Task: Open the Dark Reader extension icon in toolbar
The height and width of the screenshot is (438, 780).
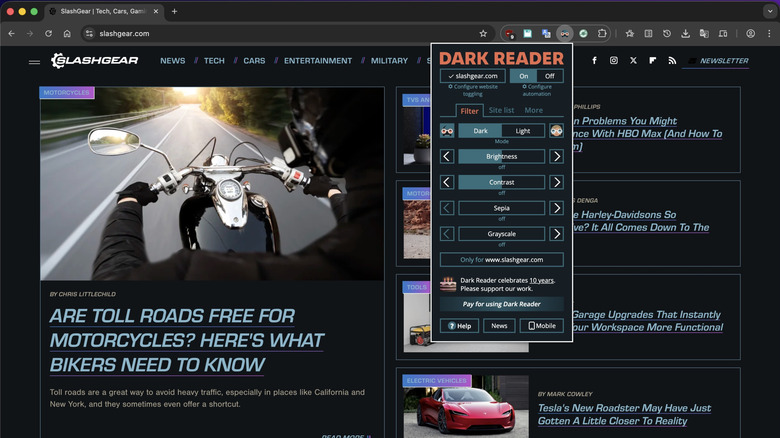Action: [x=565, y=34]
